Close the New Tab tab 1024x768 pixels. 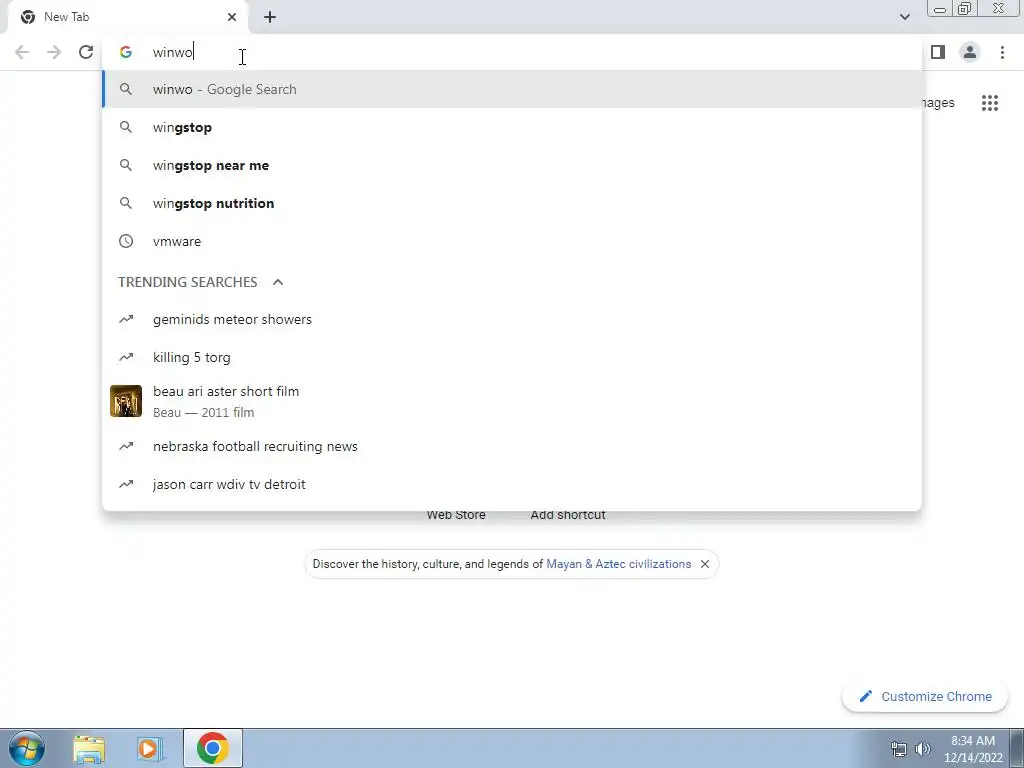tap(232, 17)
